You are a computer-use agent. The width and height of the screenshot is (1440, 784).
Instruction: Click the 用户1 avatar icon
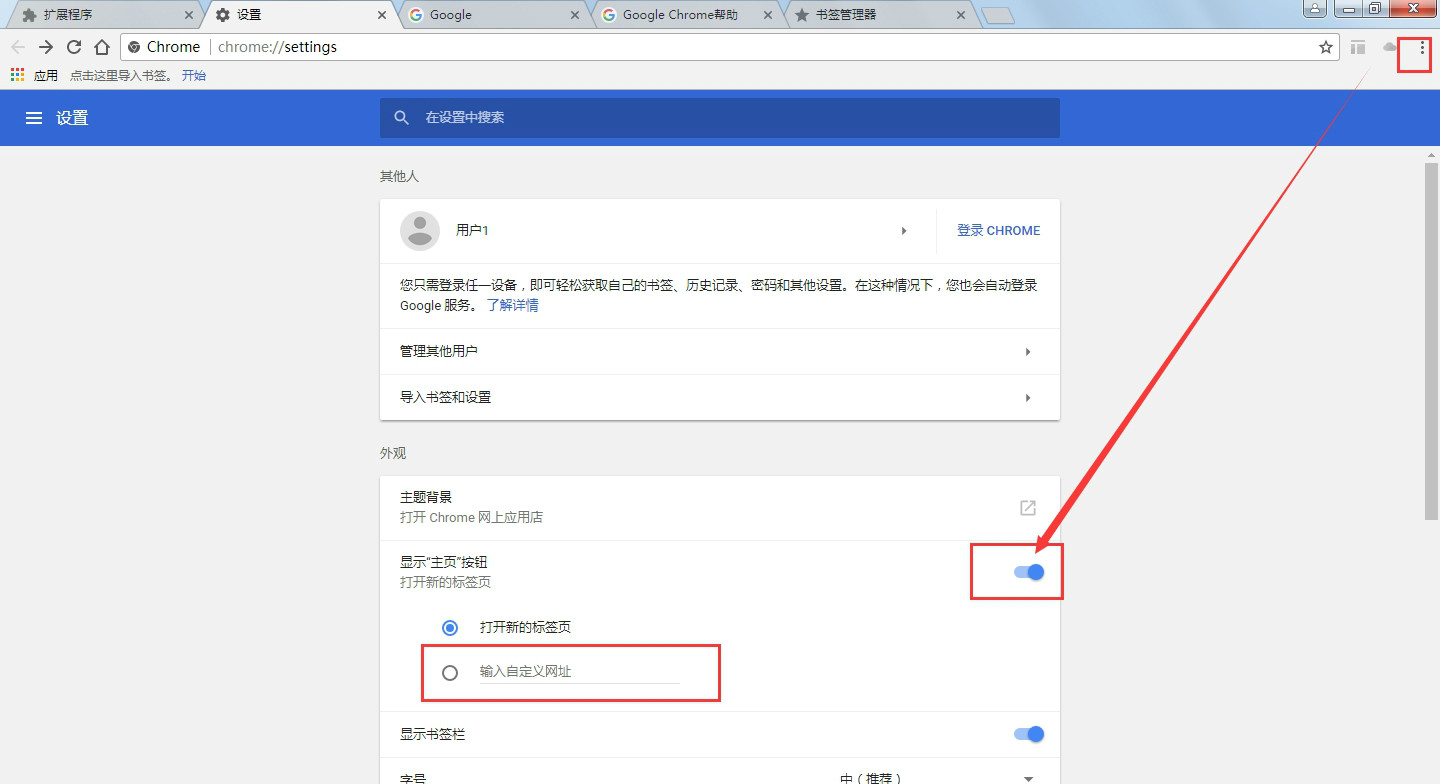point(419,231)
